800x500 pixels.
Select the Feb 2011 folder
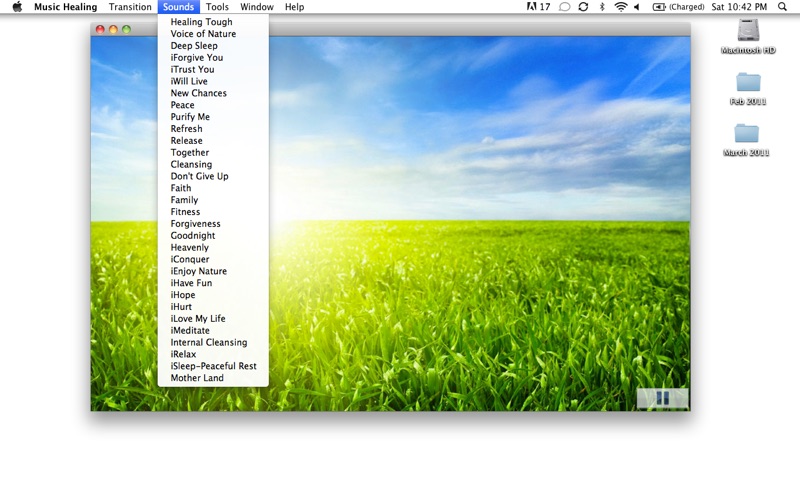tap(747, 84)
